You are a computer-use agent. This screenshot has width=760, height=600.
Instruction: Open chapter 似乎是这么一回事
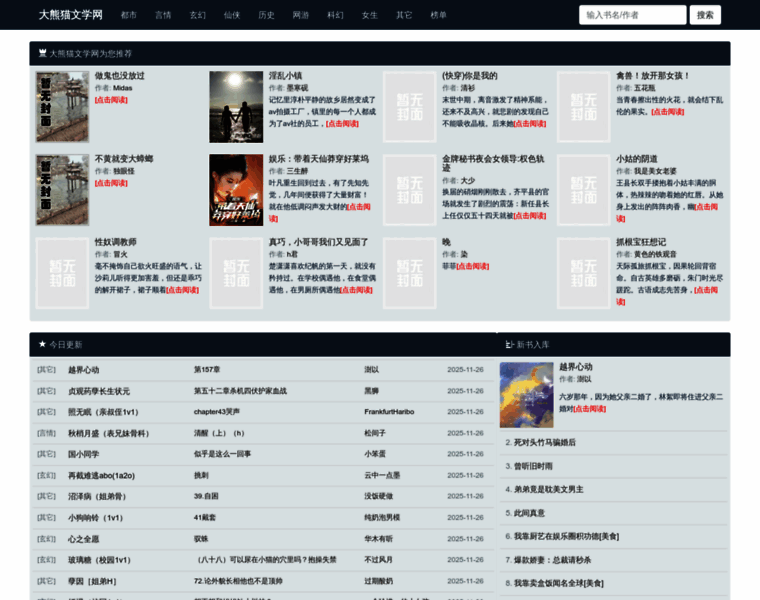(222, 454)
